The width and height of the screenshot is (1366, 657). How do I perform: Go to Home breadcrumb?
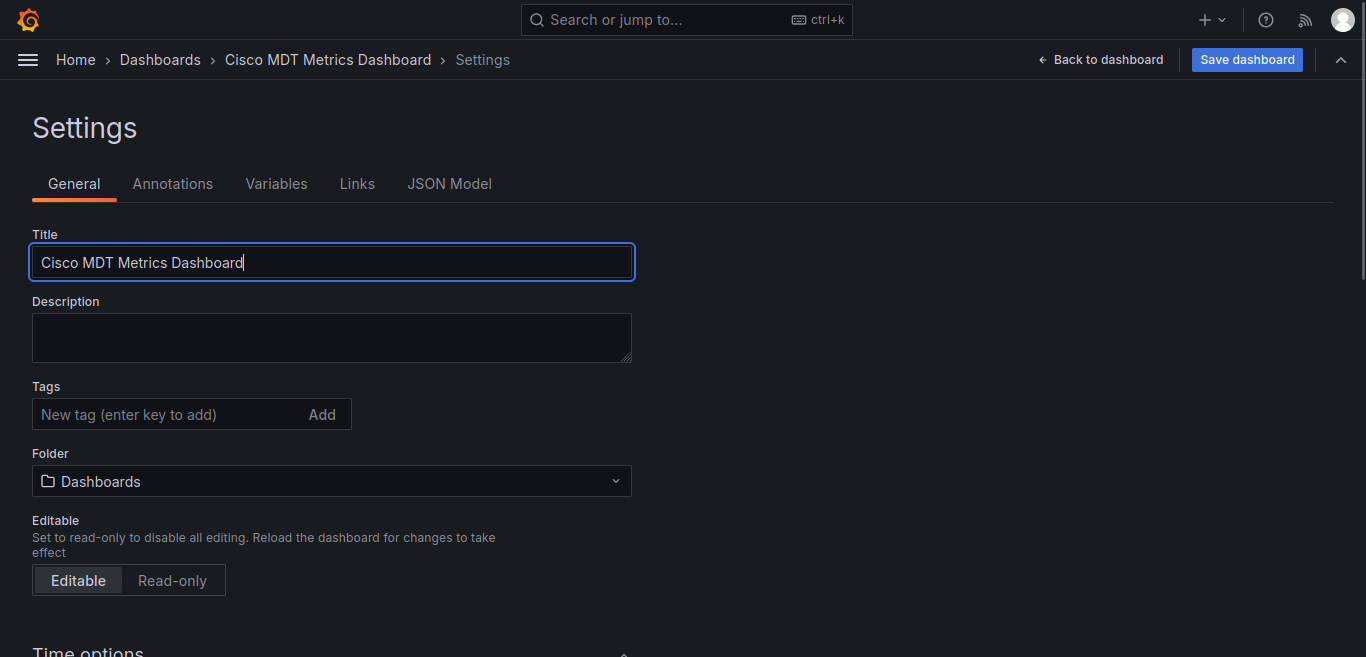pos(76,60)
